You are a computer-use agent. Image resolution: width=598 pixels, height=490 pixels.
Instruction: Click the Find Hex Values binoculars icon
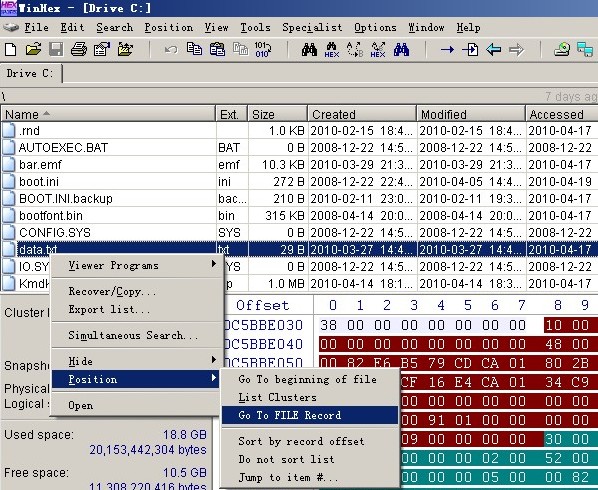click(x=332, y=50)
